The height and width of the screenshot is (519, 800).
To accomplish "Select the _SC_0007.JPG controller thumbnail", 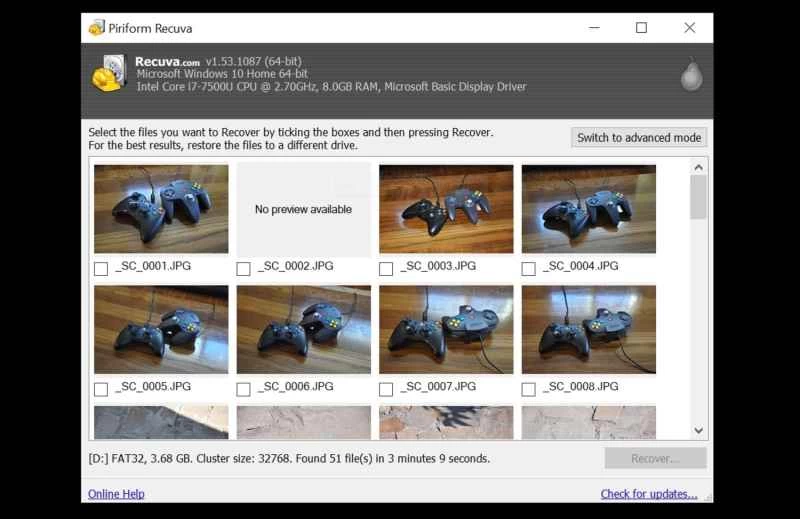I will (x=446, y=330).
